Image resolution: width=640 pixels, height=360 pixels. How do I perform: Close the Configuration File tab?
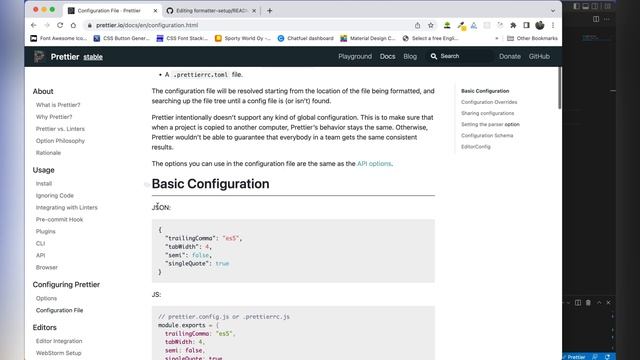155,11
